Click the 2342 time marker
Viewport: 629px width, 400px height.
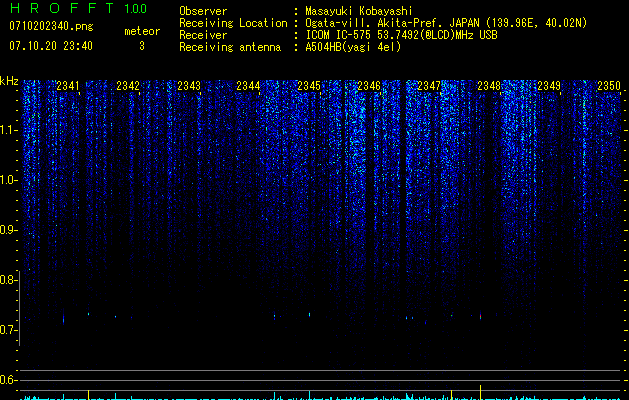tap(128, 86)
